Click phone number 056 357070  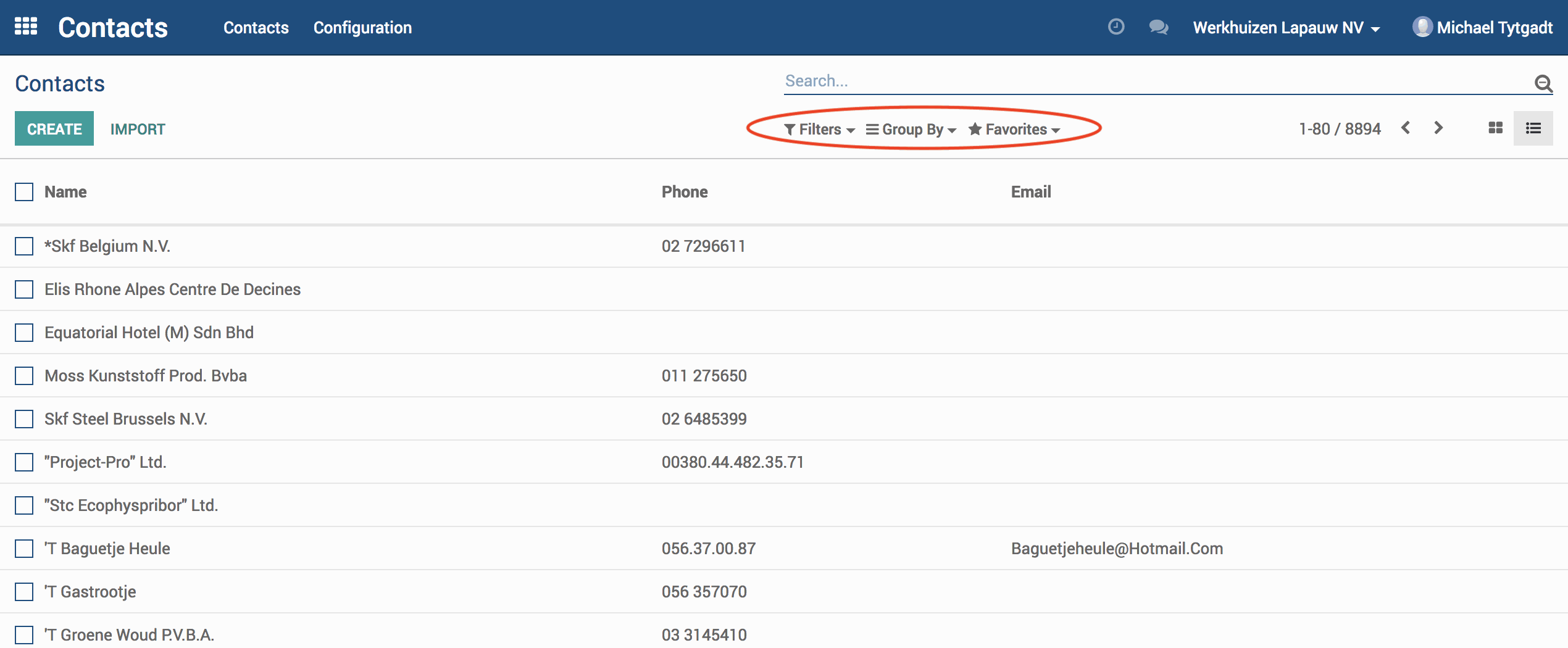click(704, 592)
